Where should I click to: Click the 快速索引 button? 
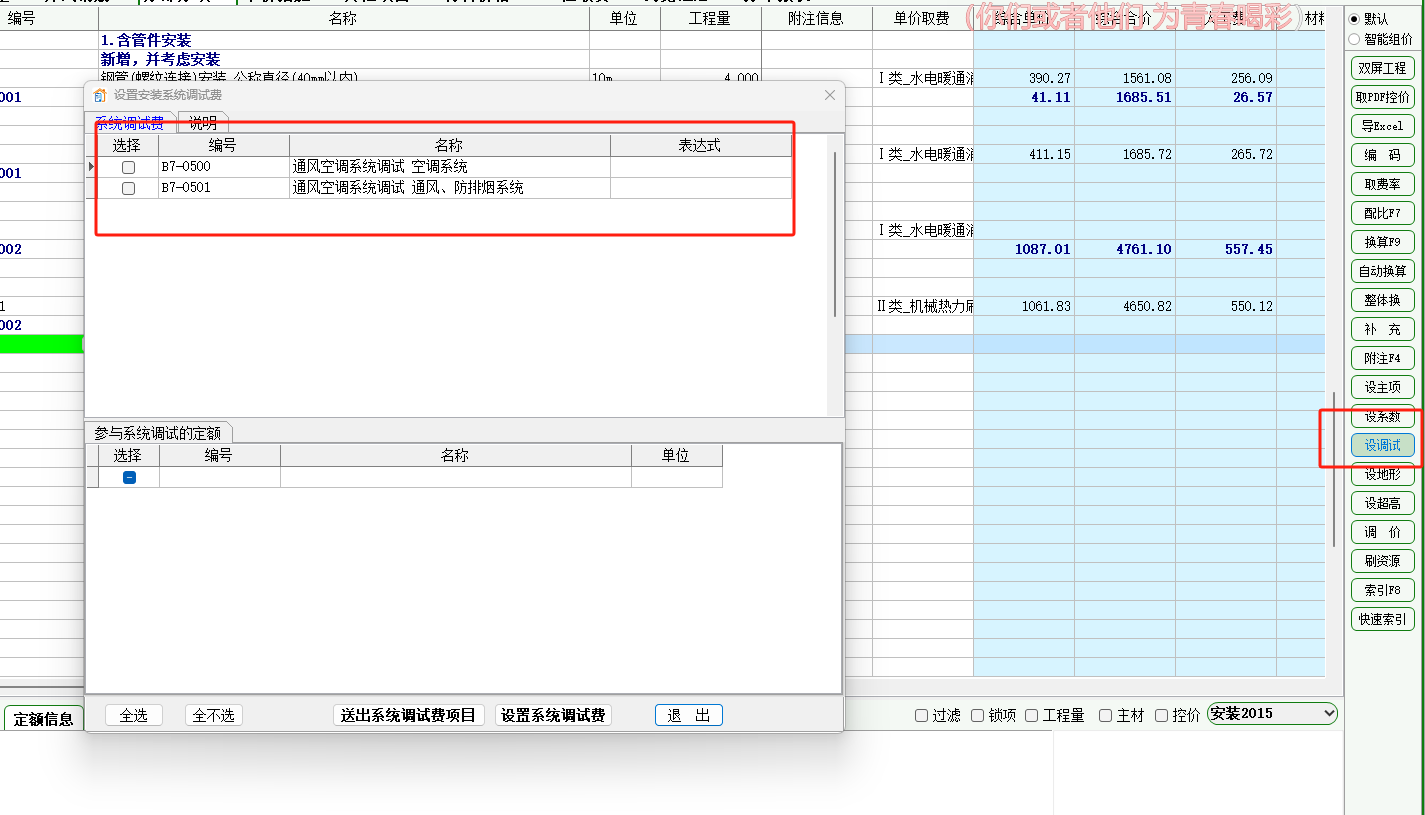[x=1383, y=619]
